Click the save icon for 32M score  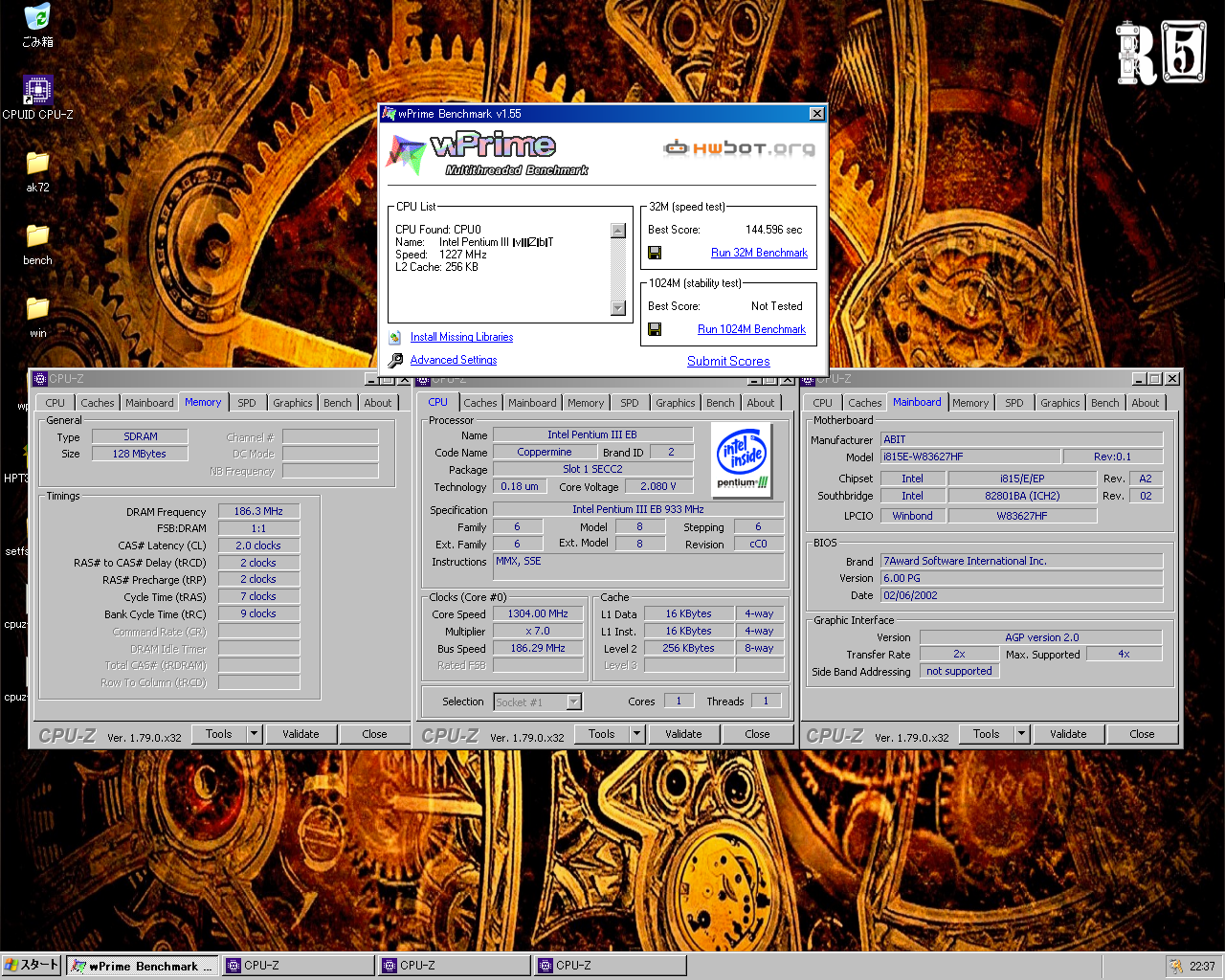(x=655, y=253)
